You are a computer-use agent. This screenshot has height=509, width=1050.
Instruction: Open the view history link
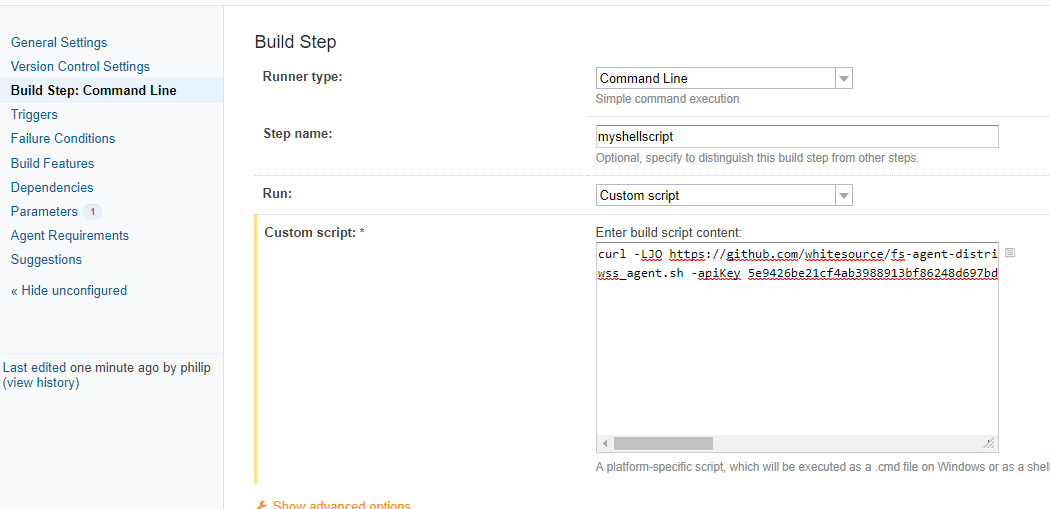pyautogui.click(x=41, y=383)
